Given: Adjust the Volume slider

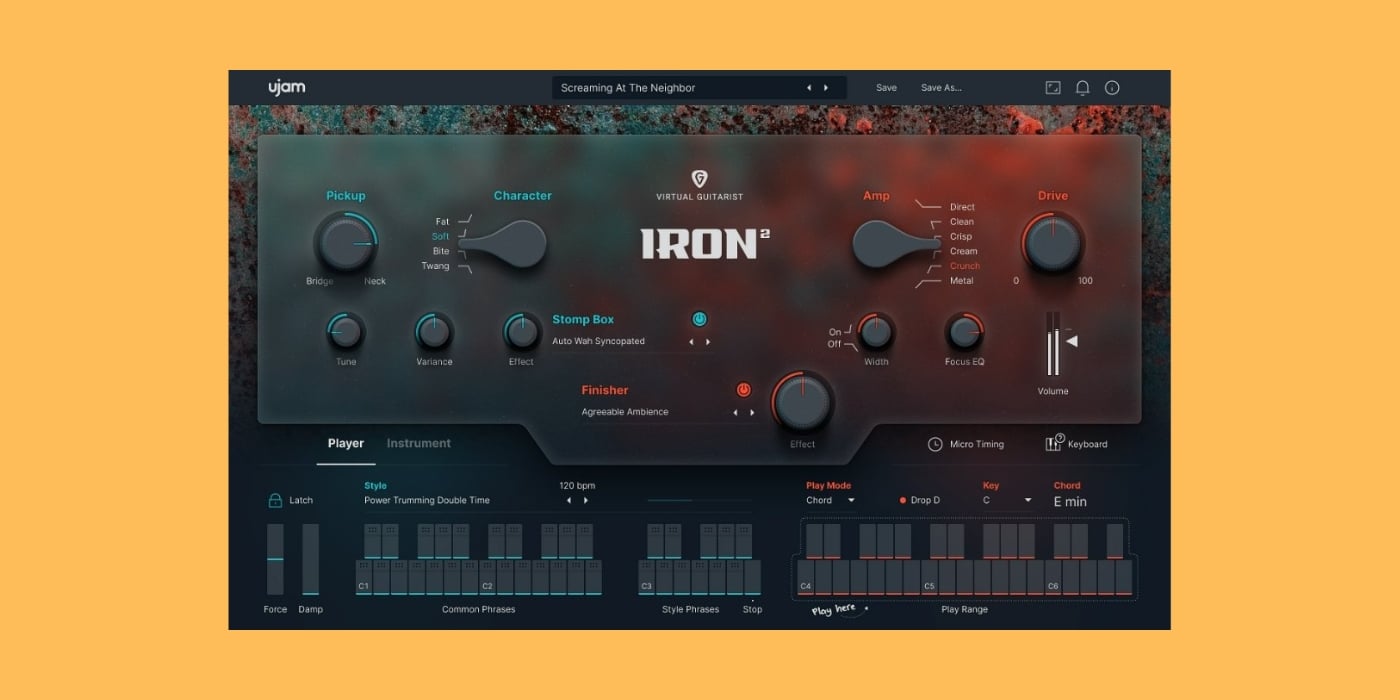Looking at the screenshot, I should [1053, 344].
